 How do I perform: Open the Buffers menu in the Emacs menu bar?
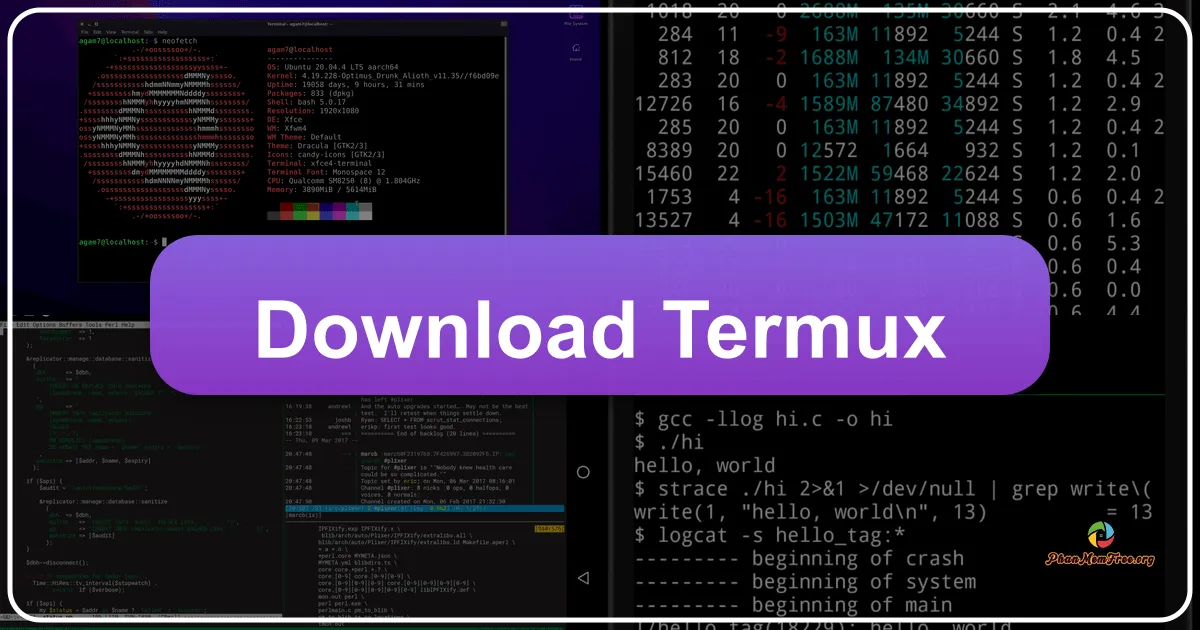click(68, 326)
